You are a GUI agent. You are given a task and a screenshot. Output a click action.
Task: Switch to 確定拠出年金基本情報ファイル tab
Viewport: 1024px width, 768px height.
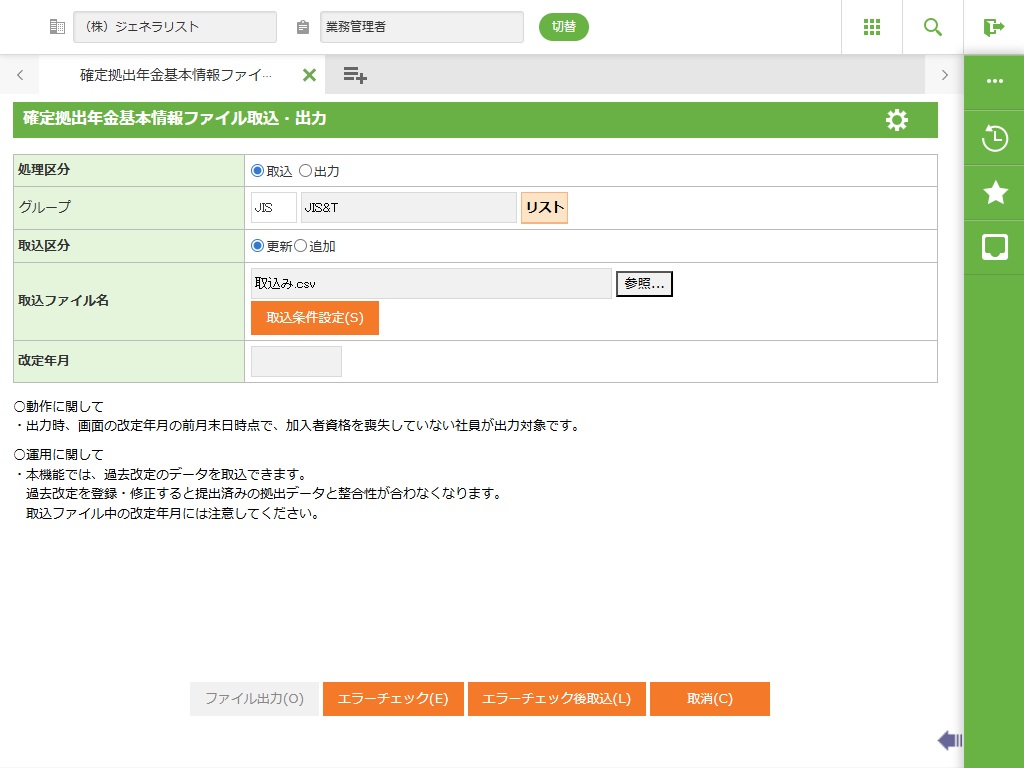(x=175, y=75)
